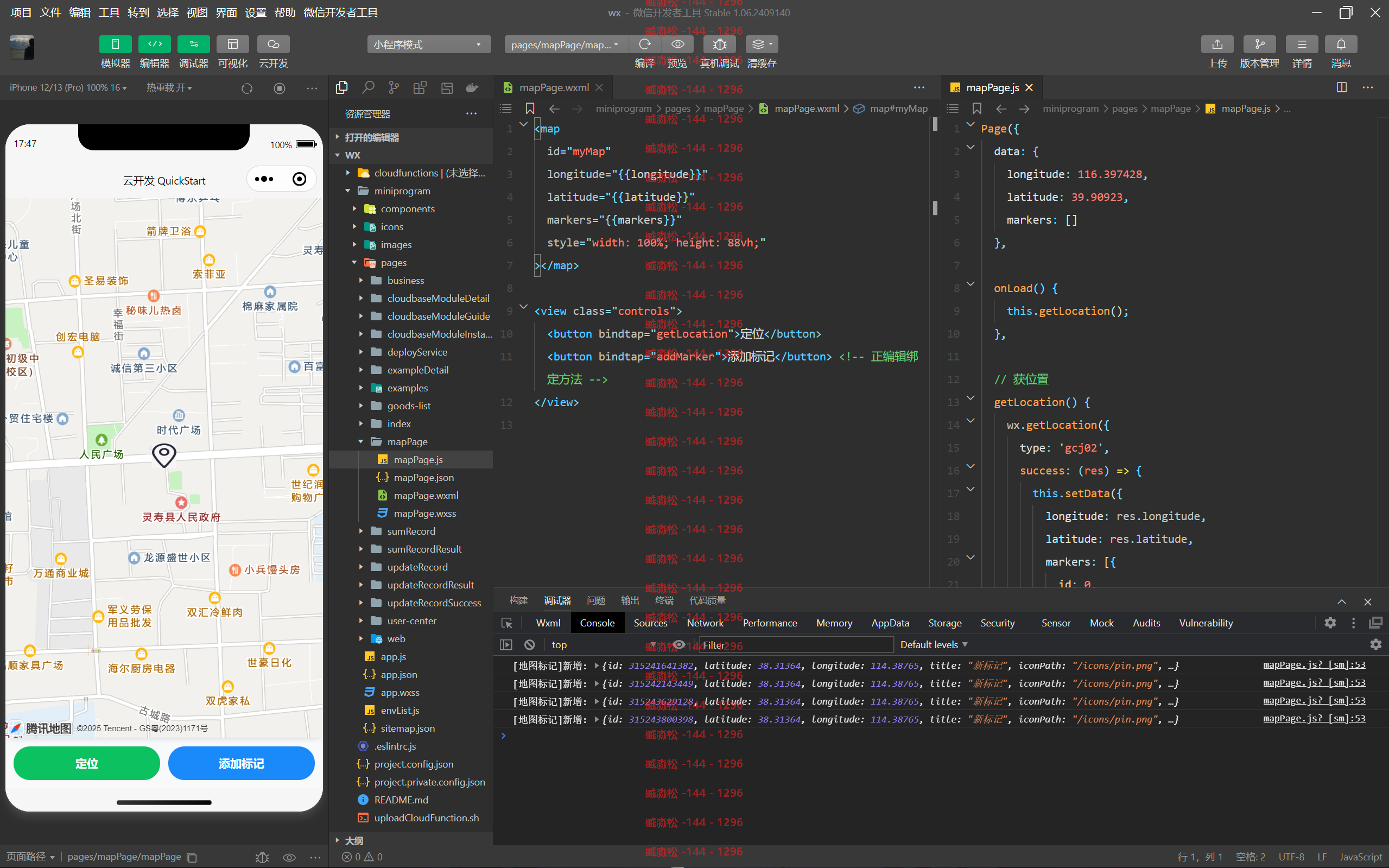Open the 工具 menu
The image size is (1389, 868).
(109, 12)
